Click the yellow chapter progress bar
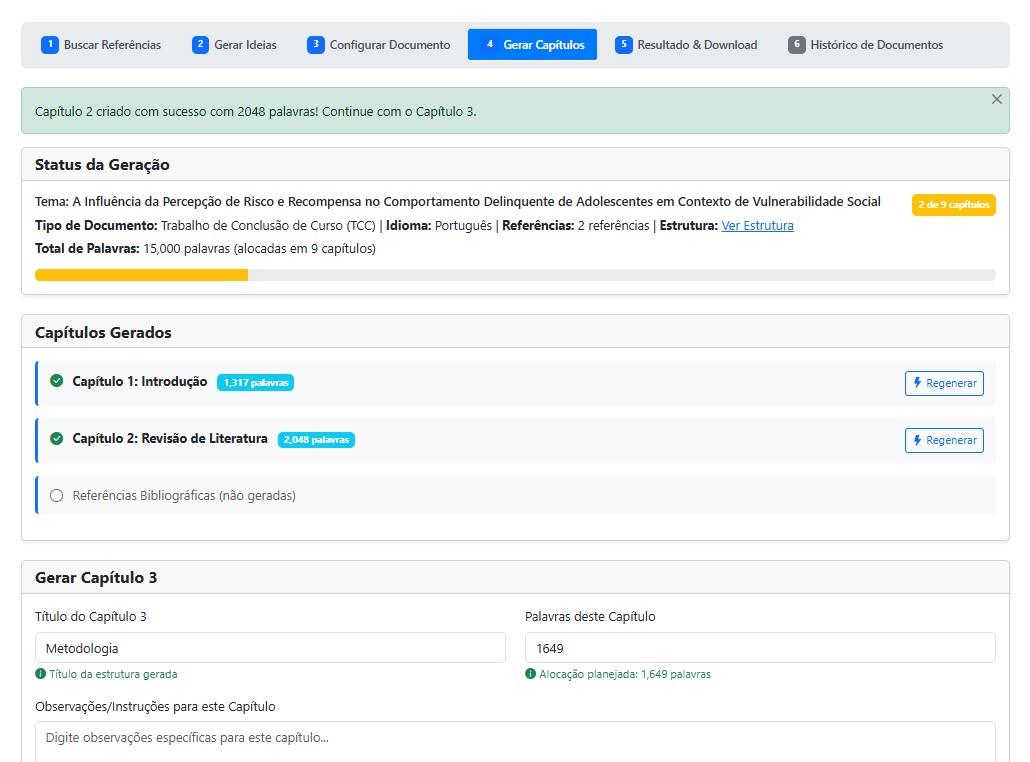Image resolution: width=1030 pixels, height=762 pixels. pyautogui.click(x=141, y=275)
